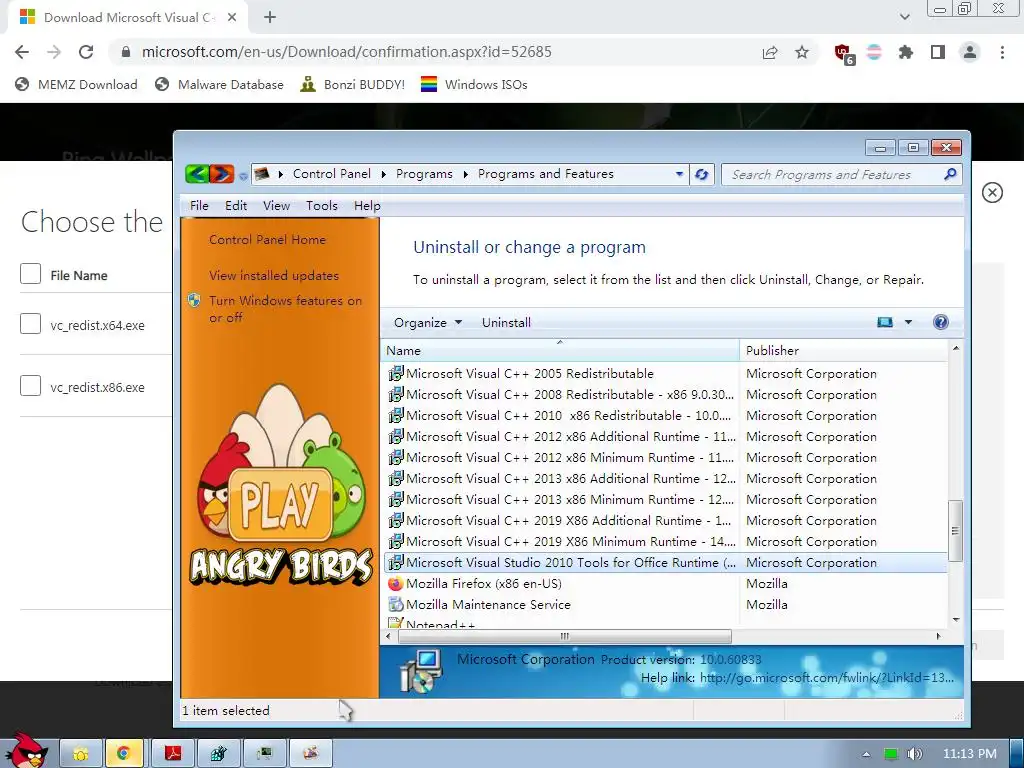Image resolution: width=1024 pixels, height=768 pixels.
Task: Click the program list scroll down arrow
Action: click(955, 620)
